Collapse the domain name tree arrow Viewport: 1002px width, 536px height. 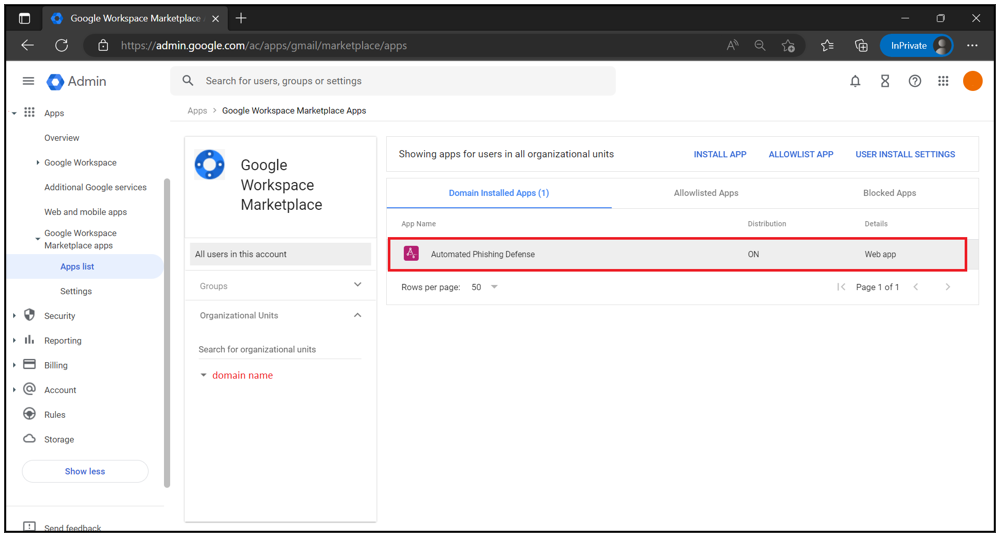coord(203,375)
